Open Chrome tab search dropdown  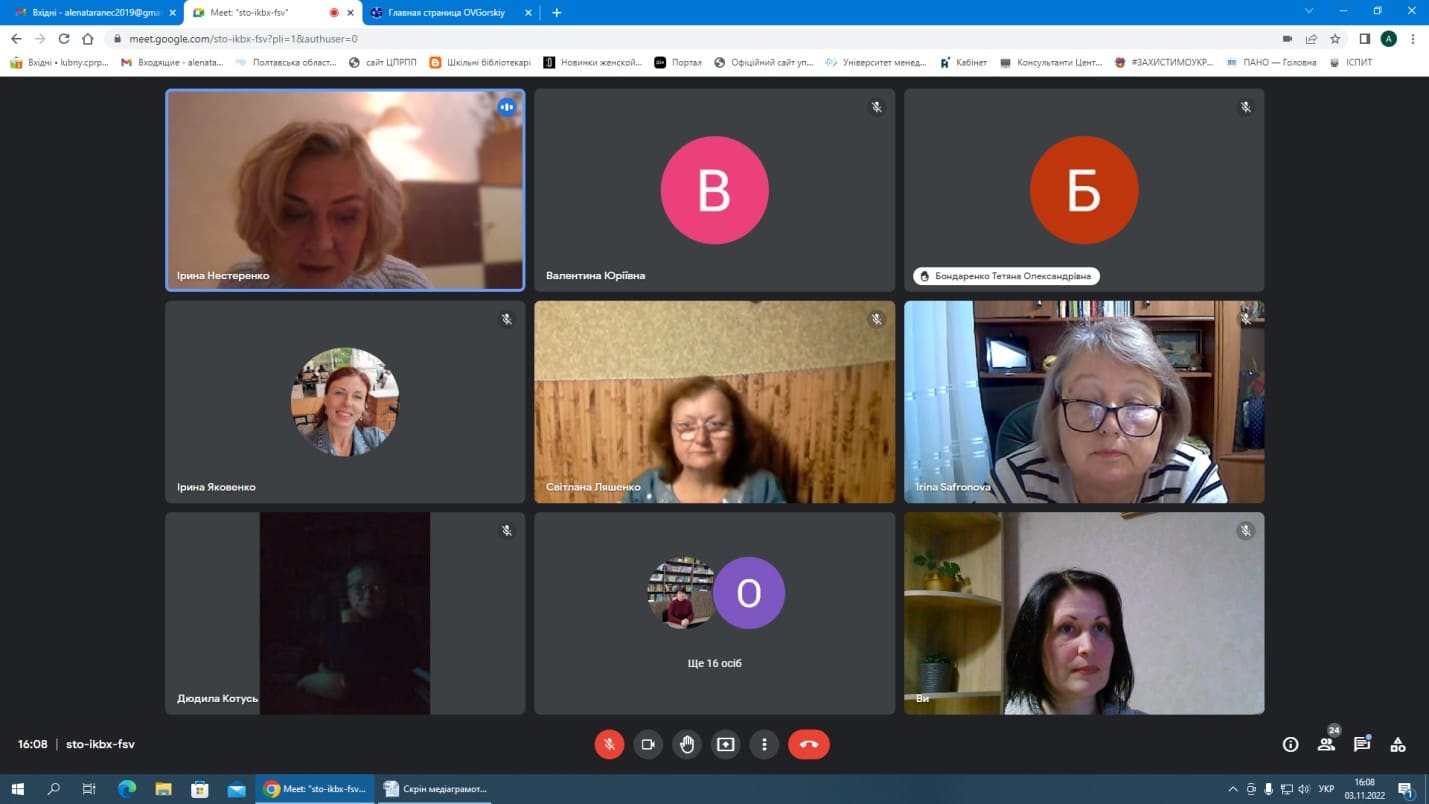click(1309, 11)
